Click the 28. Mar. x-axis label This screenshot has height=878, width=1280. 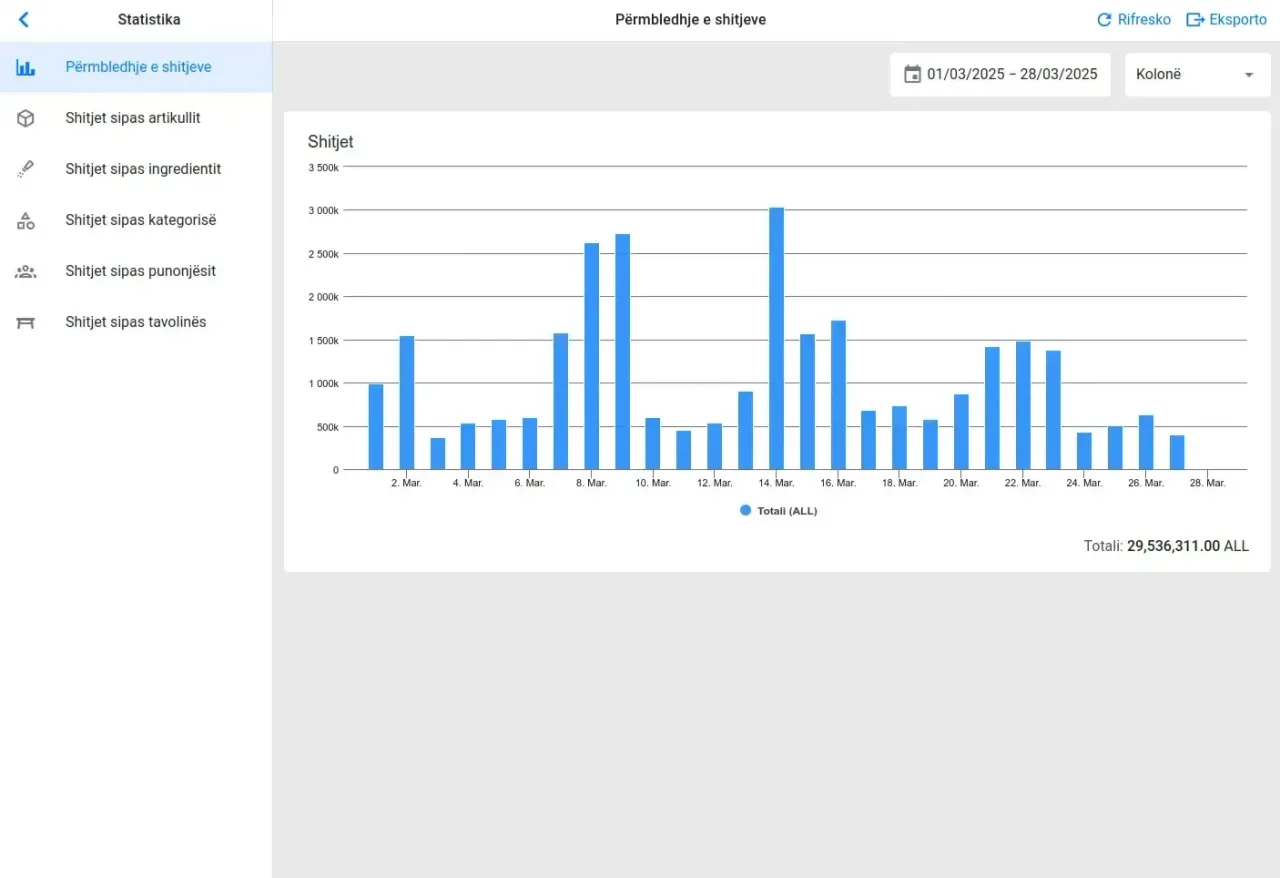(1208, 483)
